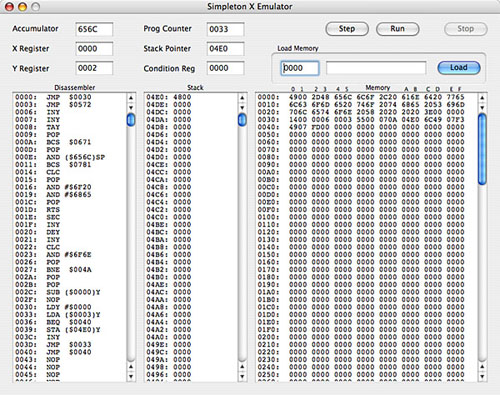Click the Memory pane scrollbar thumb

click(x=482, y=149)
